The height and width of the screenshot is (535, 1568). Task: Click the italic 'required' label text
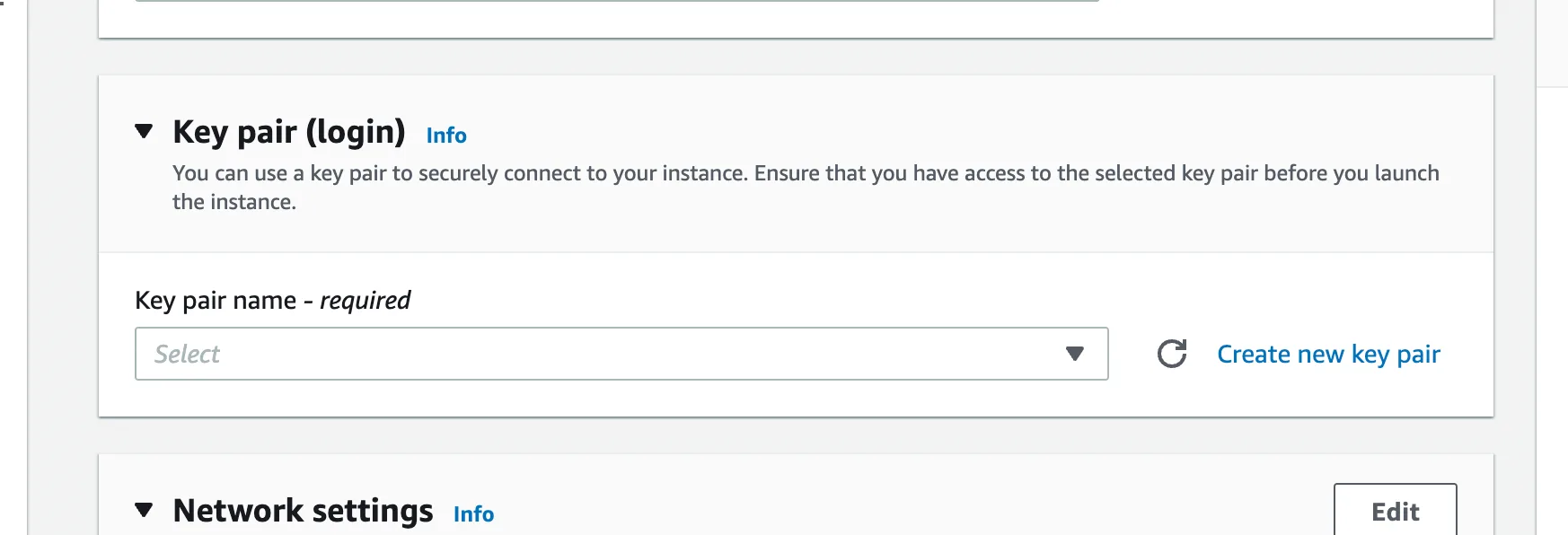tap(365, 300)
